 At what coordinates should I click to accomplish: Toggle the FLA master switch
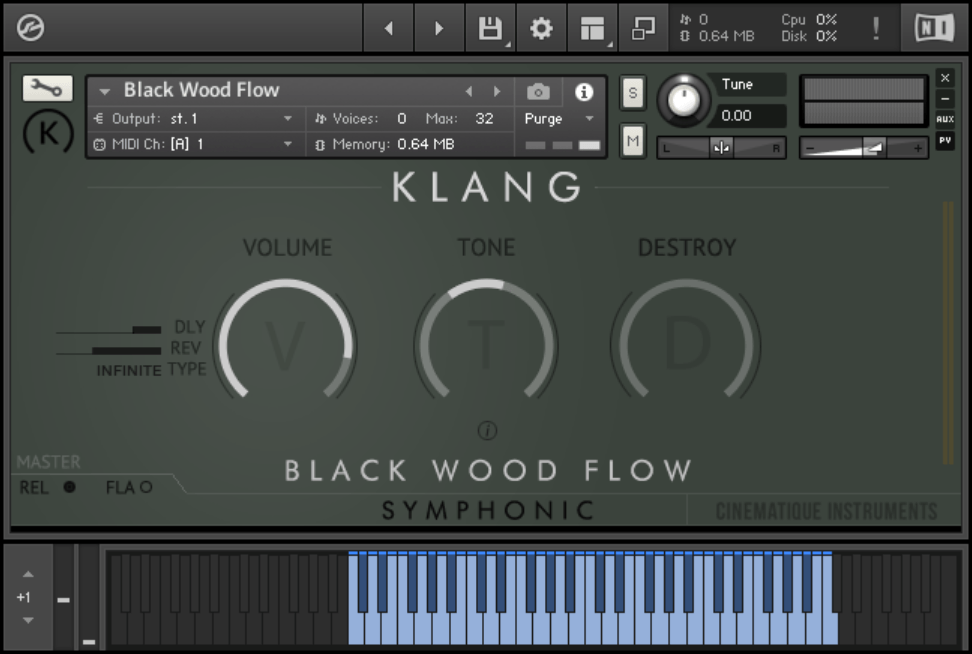(146, 487)
